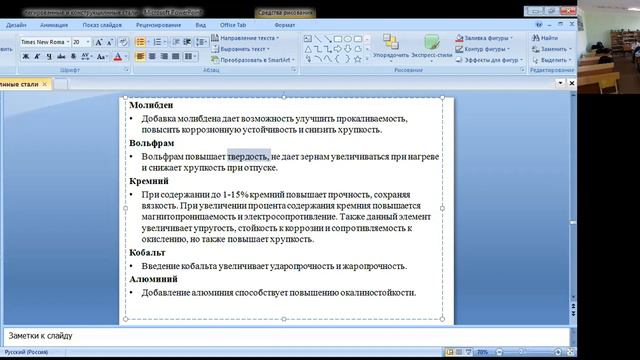Viewport: 640px width, 360px height.
Task: Open font color dropdown arrow
Action: [x=126, y=56]
